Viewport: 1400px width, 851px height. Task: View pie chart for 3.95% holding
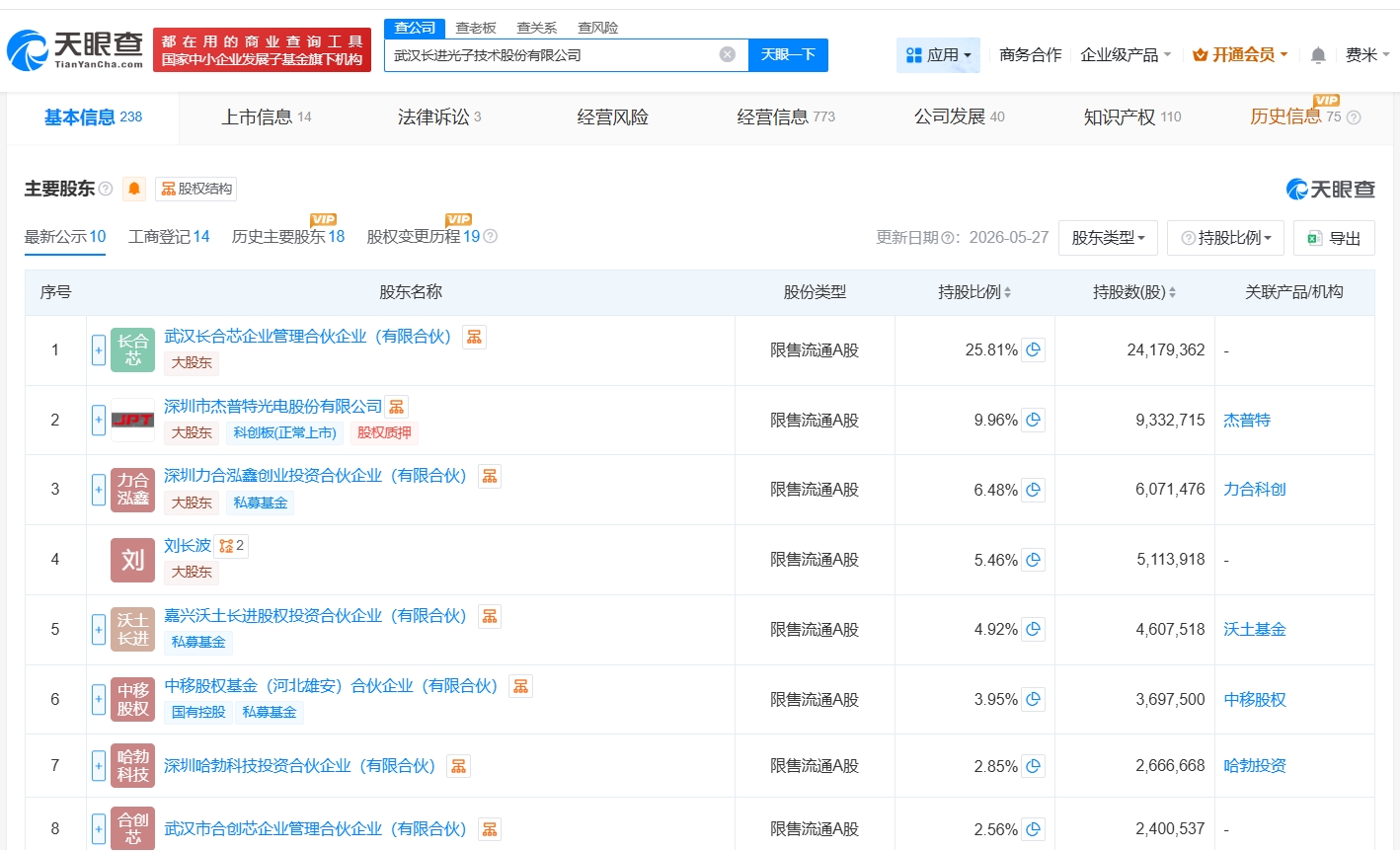point(1034,700)
